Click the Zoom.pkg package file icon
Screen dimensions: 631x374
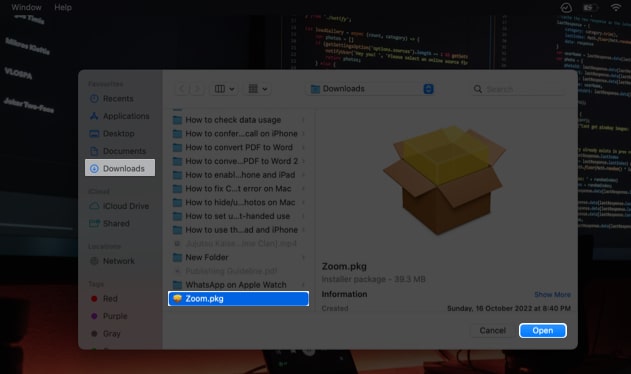click(177, 298)
